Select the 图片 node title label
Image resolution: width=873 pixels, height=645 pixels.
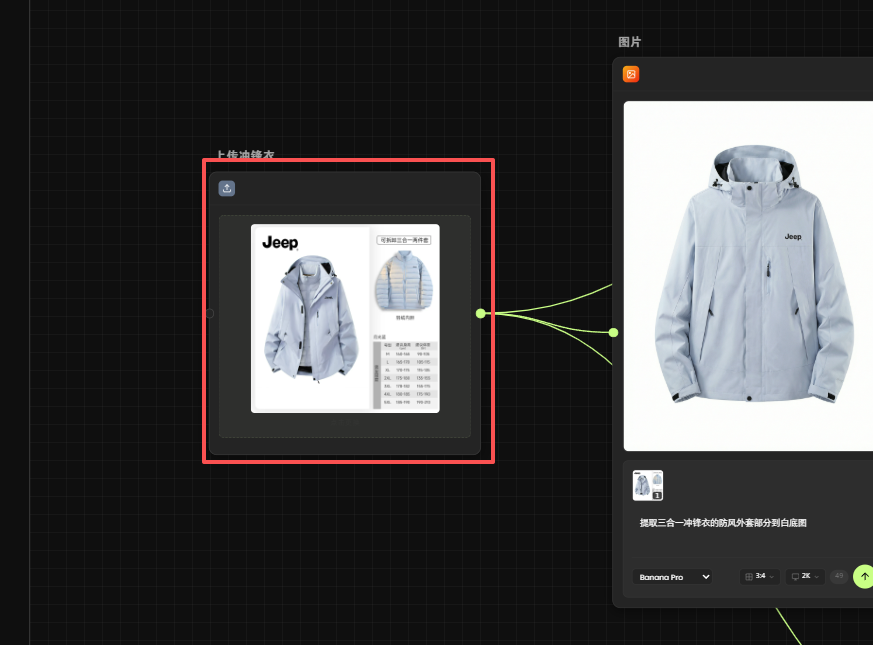630,42
